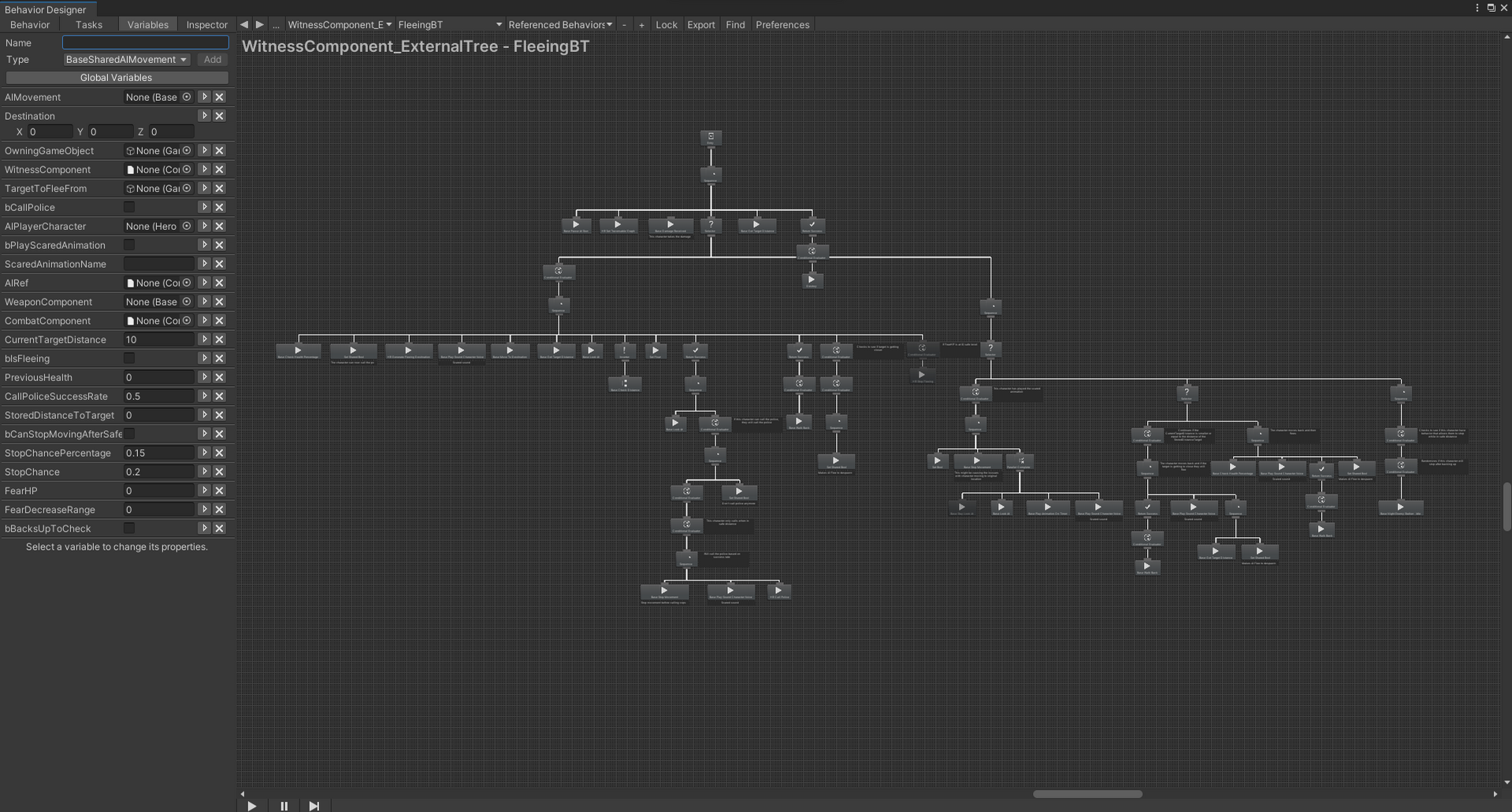Click the ellipsis button in toolbar

(276, 24)
